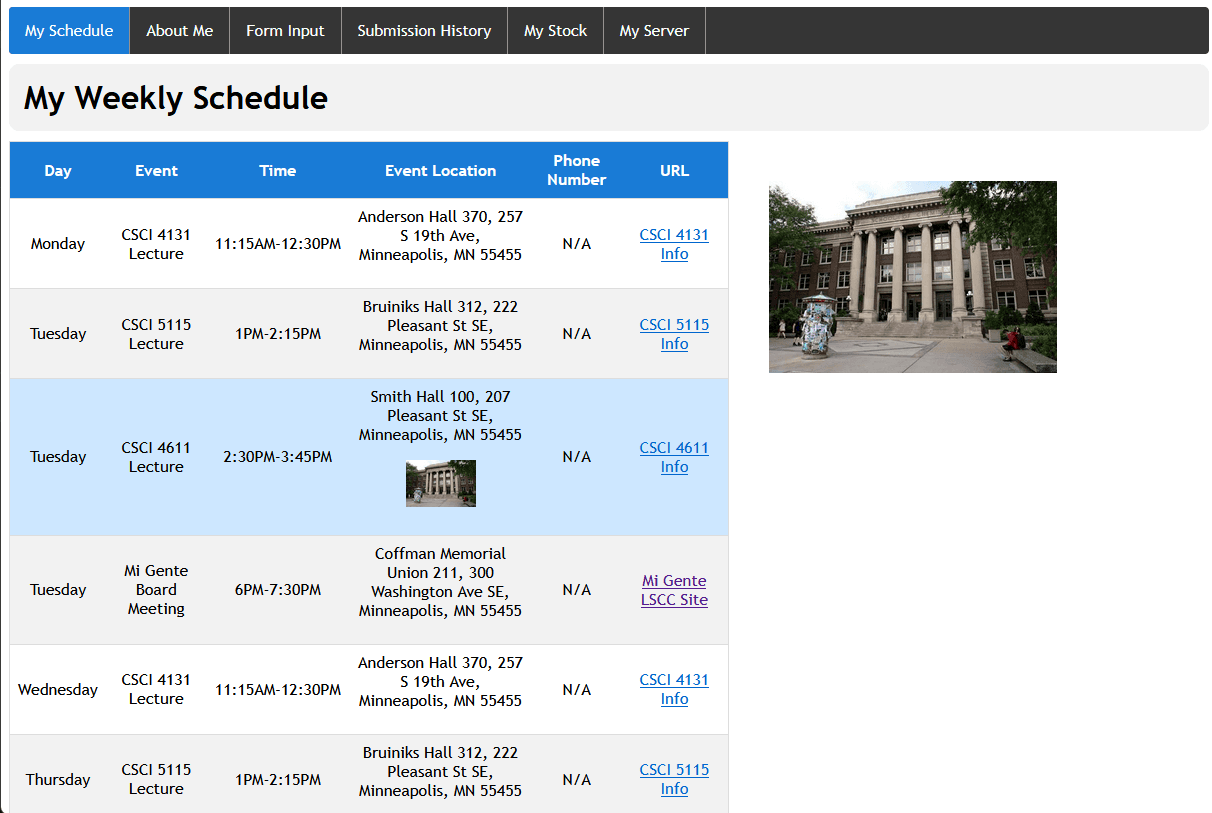Select the Phone Number column header

click(x=577, y=170)
